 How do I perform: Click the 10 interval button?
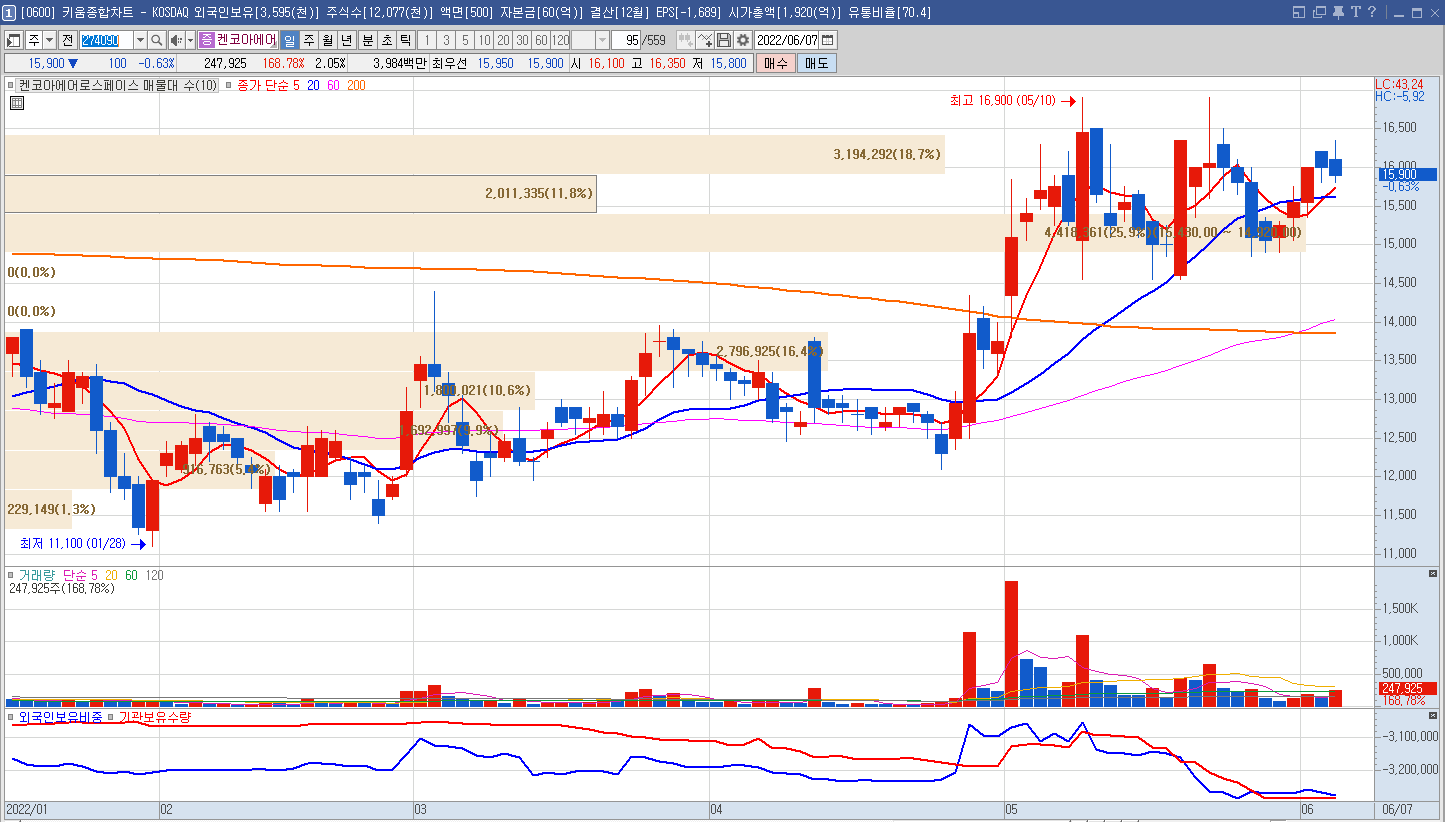tap(484, 40)
